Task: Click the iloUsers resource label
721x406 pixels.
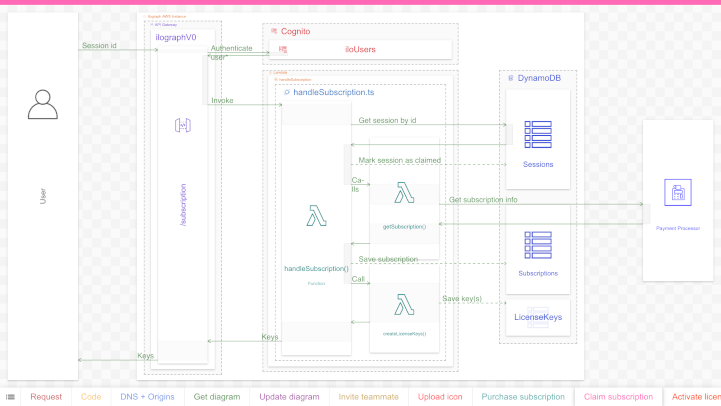Action: pyautogui.click(x=360, y=49)
